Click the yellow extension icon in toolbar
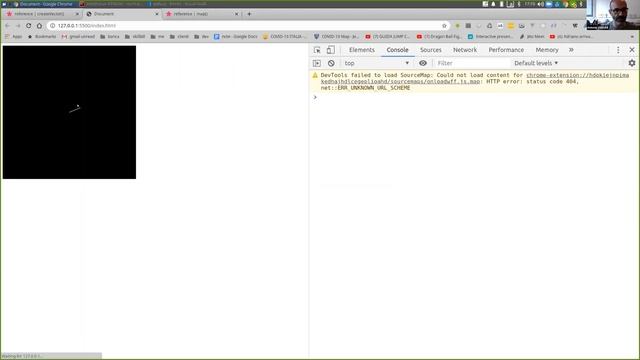The height and width of the screenshot is (360, 640). tap(511, 26)
